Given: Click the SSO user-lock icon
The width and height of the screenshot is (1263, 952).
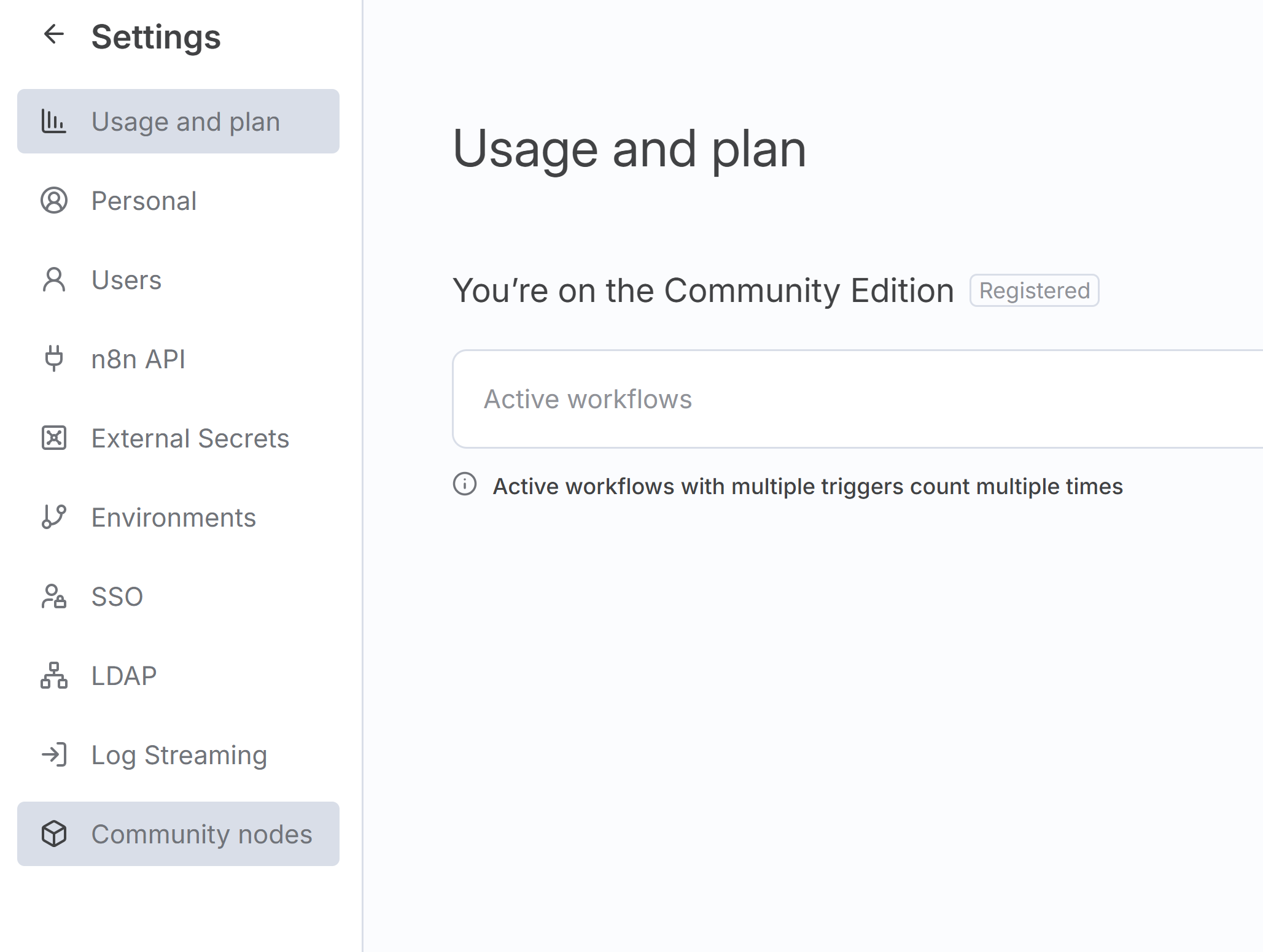Looking at the screenshot, I should [x=53, y=596].
